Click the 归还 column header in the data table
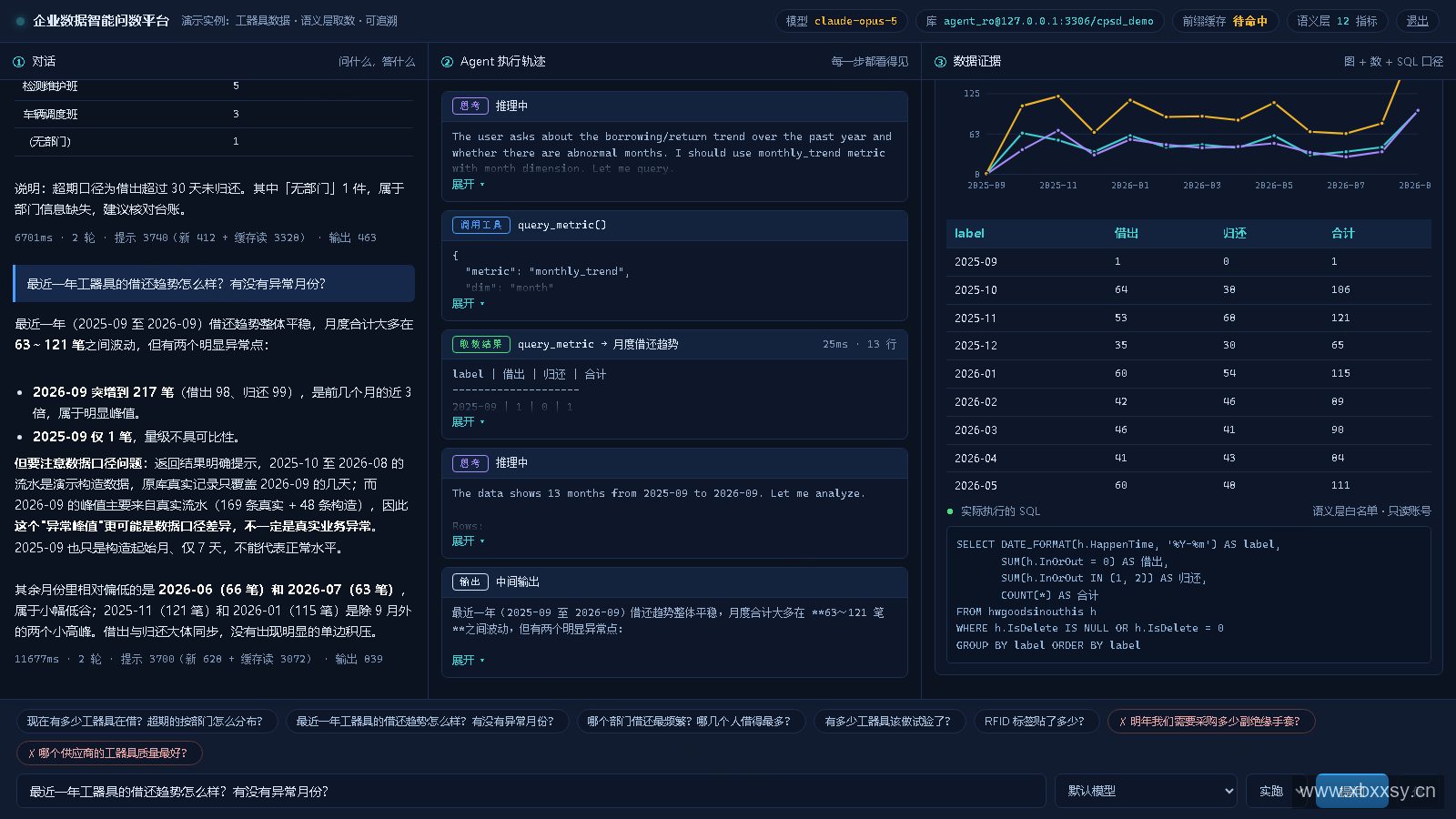 pyautogui.click(x=1235, y=234)
